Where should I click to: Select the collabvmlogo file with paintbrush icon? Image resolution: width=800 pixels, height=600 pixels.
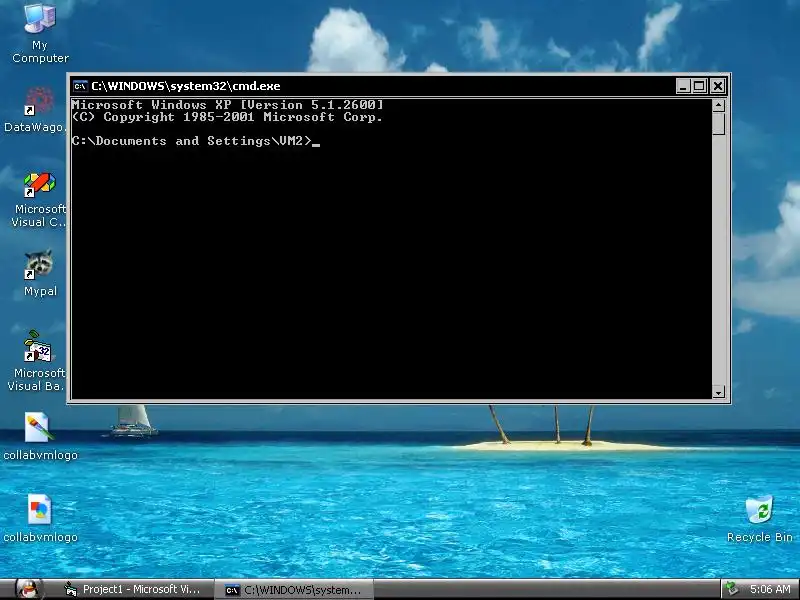click(x=40, y=436)
